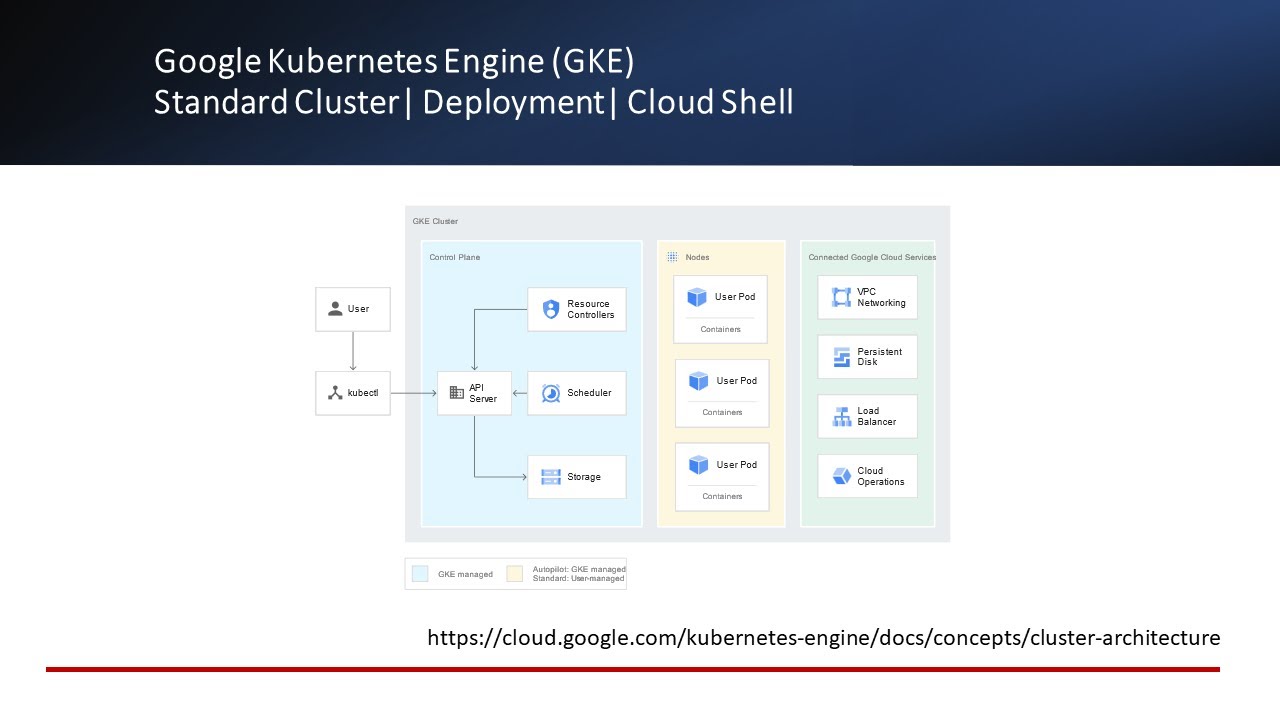
Task: Select the "Persistent Disk" label
Action: (x=879, y=357)
